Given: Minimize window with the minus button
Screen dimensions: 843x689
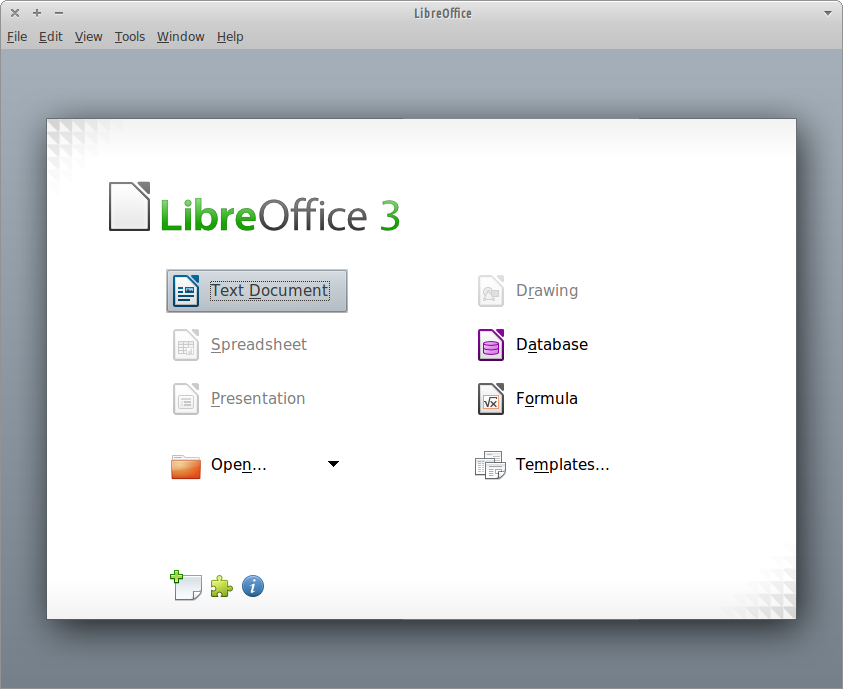Looking at the screenshot, I should pyautogui.click(x=59, y=12).
